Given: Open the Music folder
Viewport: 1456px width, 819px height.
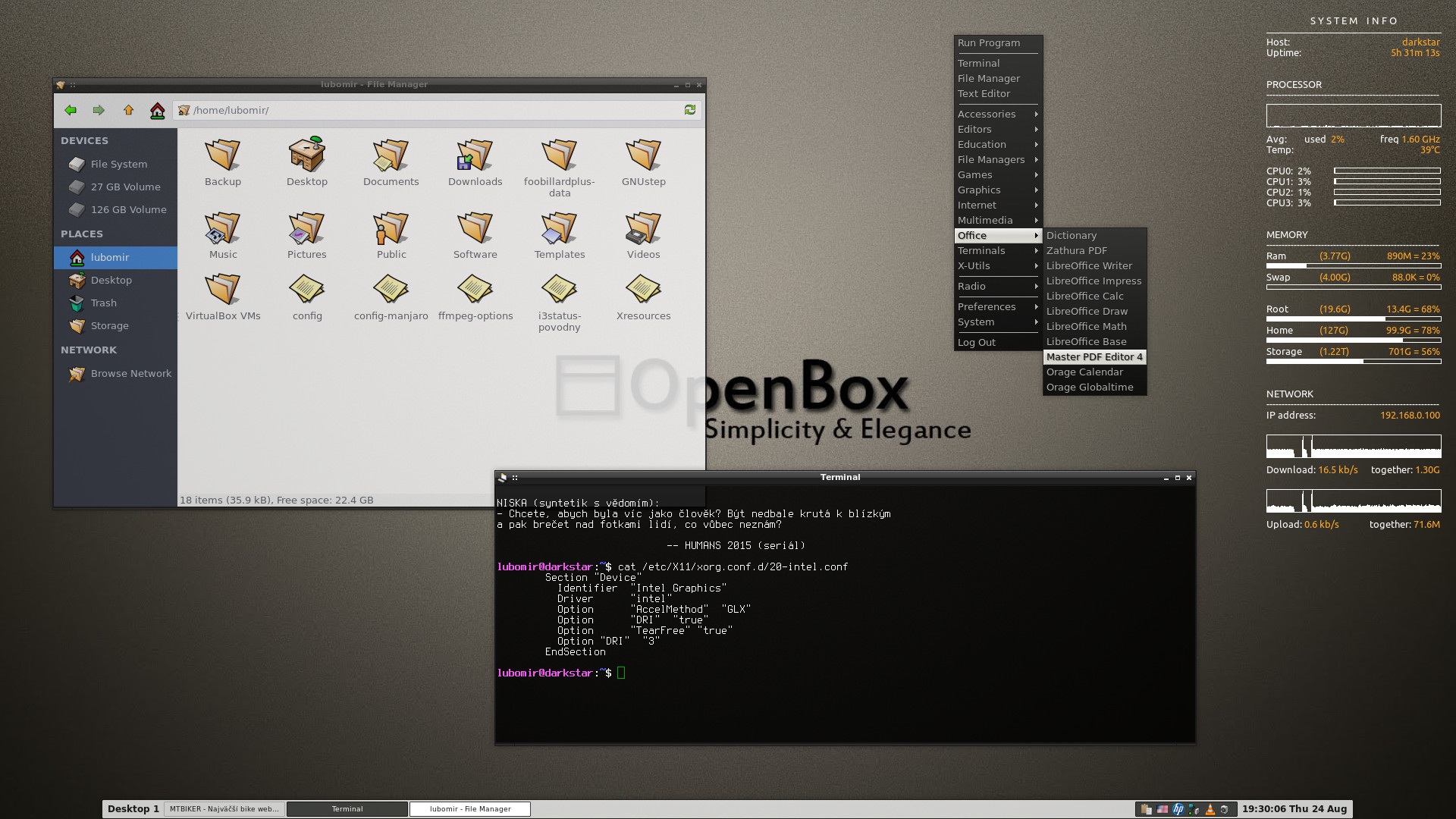Looking at the screenshot, I should [223, 235].
